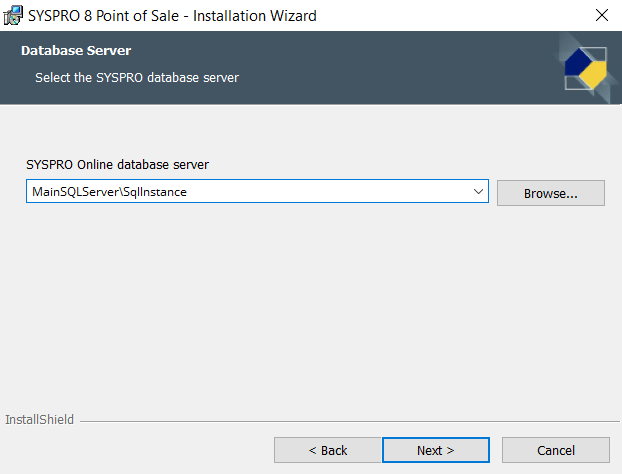
Task: Go to the previous step with Back
Action: click(x=327, y=450)
